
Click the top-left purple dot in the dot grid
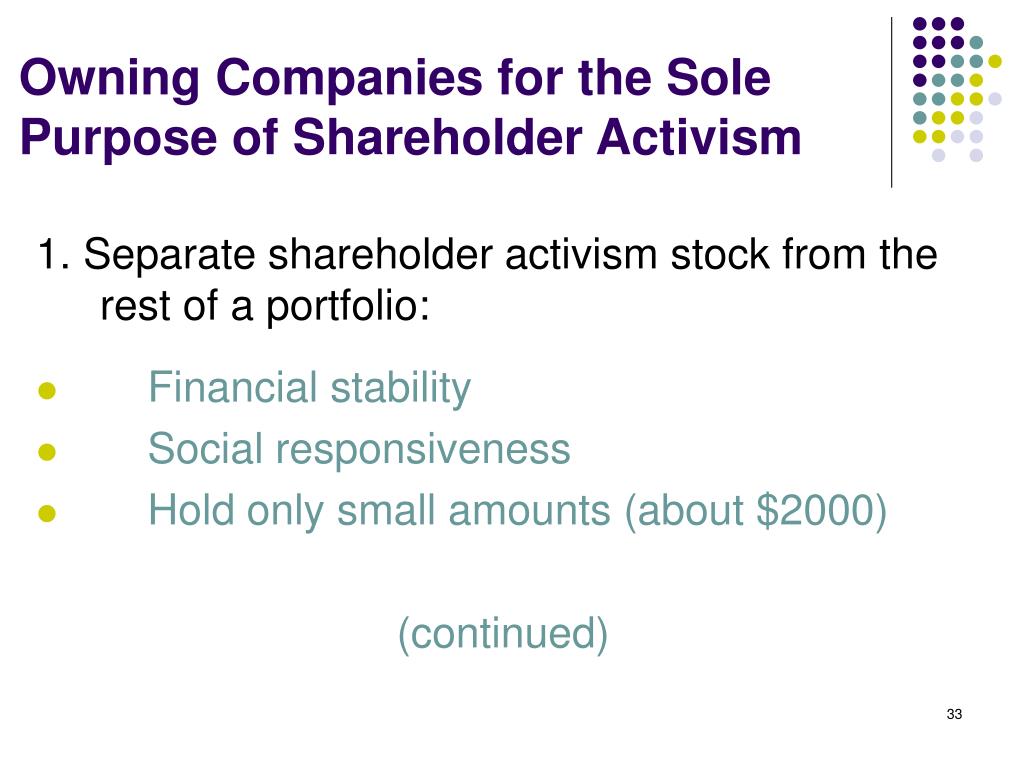920,24
